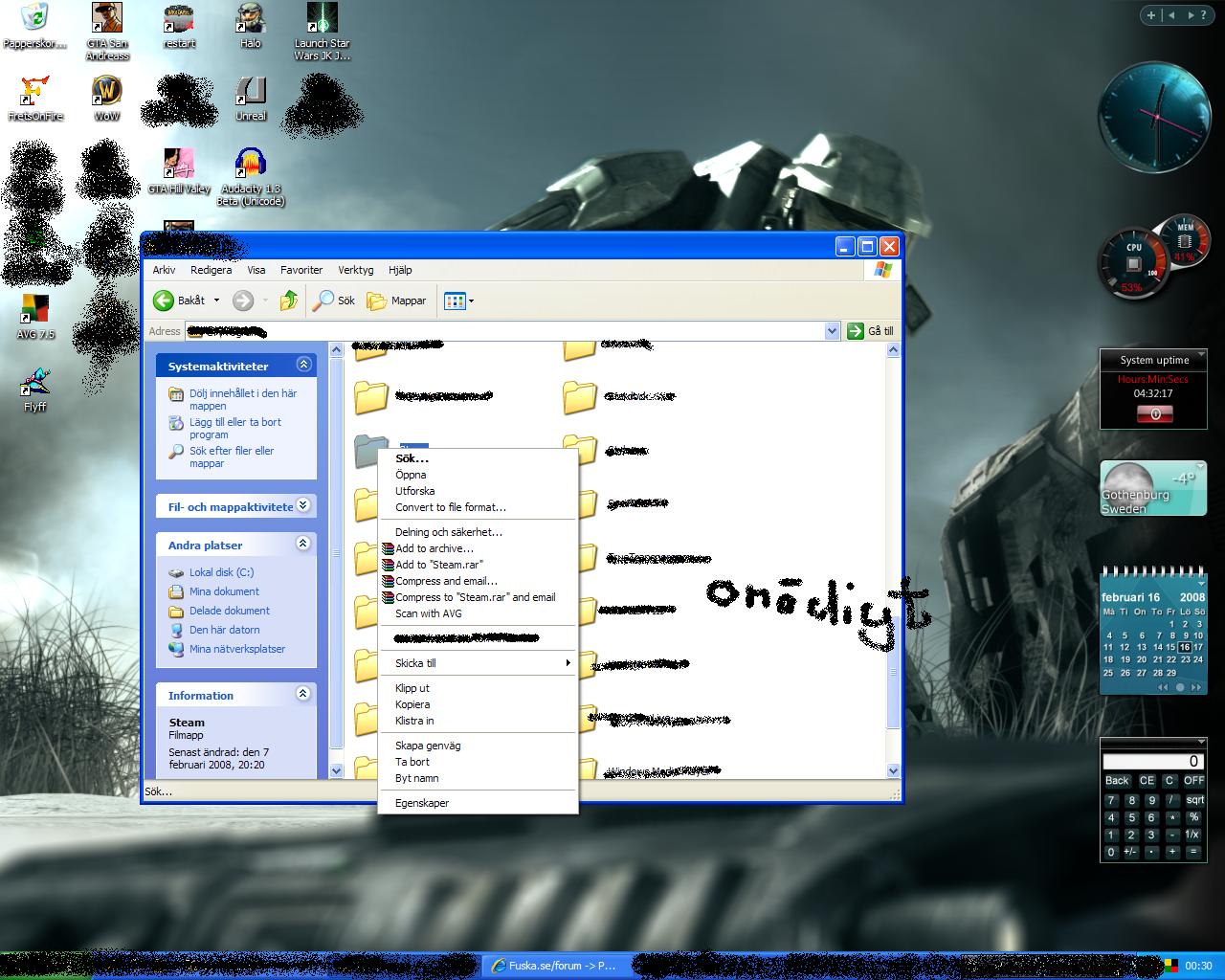Screen dimensions: 1225x980
Task: Choose Utforska in the context menu
Action: [479, 491]
